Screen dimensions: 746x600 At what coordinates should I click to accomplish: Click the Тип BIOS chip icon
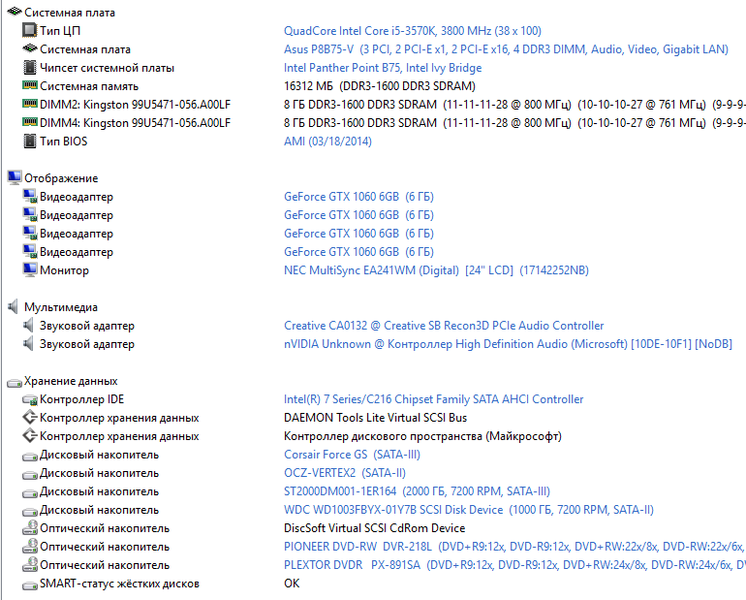tap(29, 142)
